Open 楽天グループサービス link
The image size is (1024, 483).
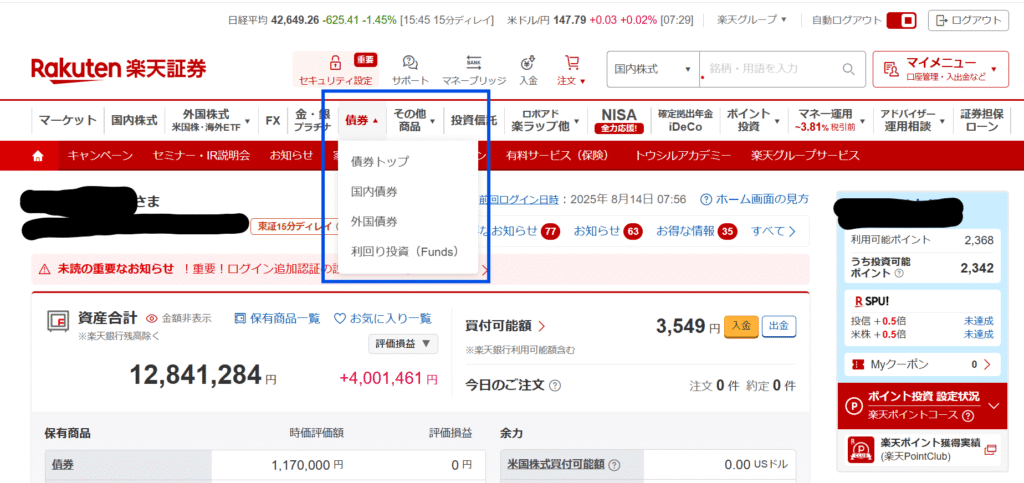tap(805, 156)
